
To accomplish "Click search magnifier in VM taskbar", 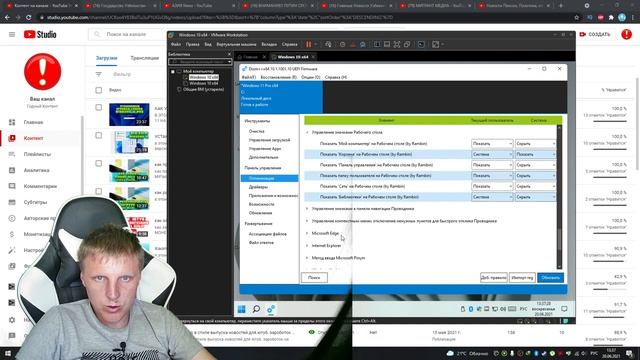I will tap(256, 309).
